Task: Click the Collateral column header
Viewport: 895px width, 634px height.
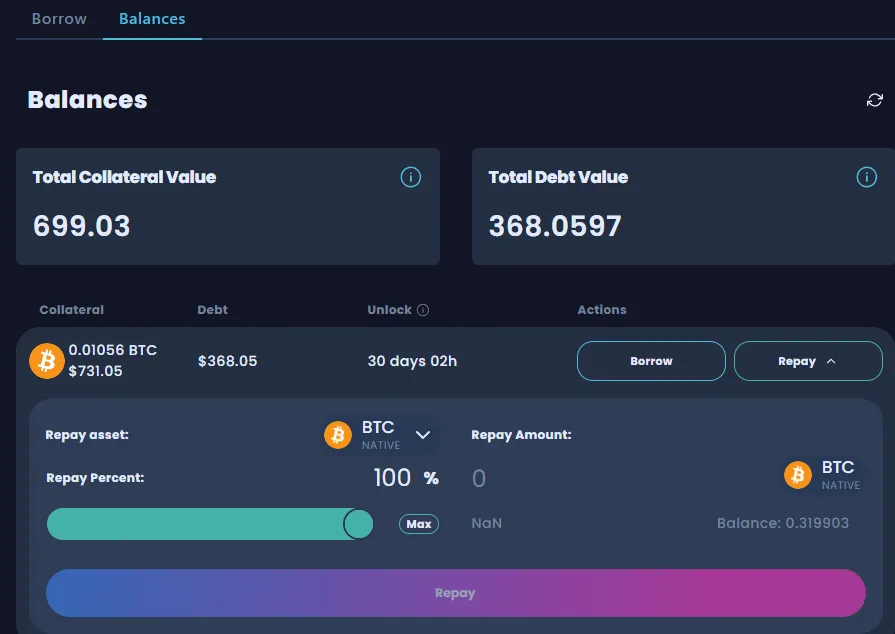Action: 71,310
